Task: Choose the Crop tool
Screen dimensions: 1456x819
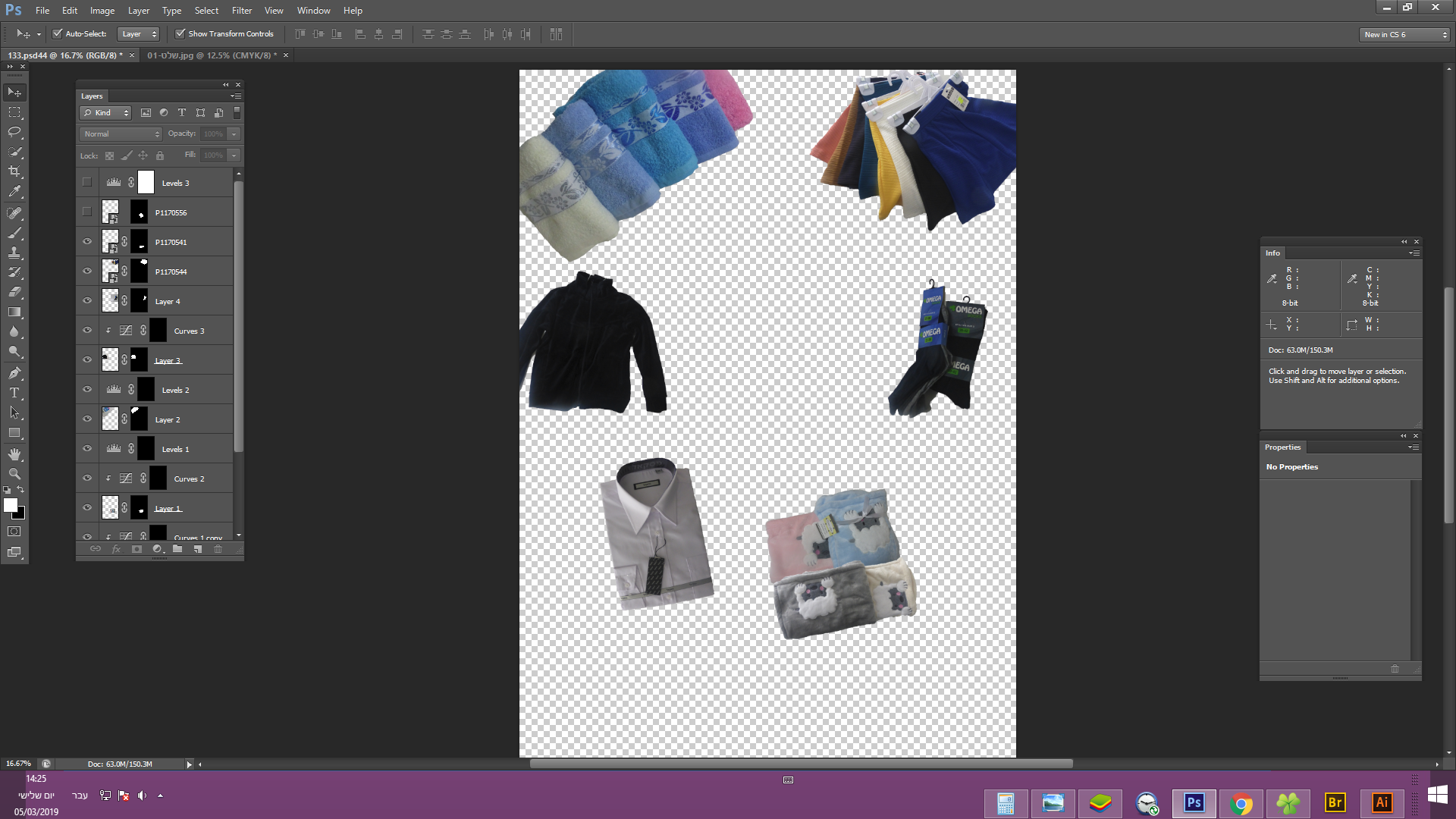Action: 14,171
